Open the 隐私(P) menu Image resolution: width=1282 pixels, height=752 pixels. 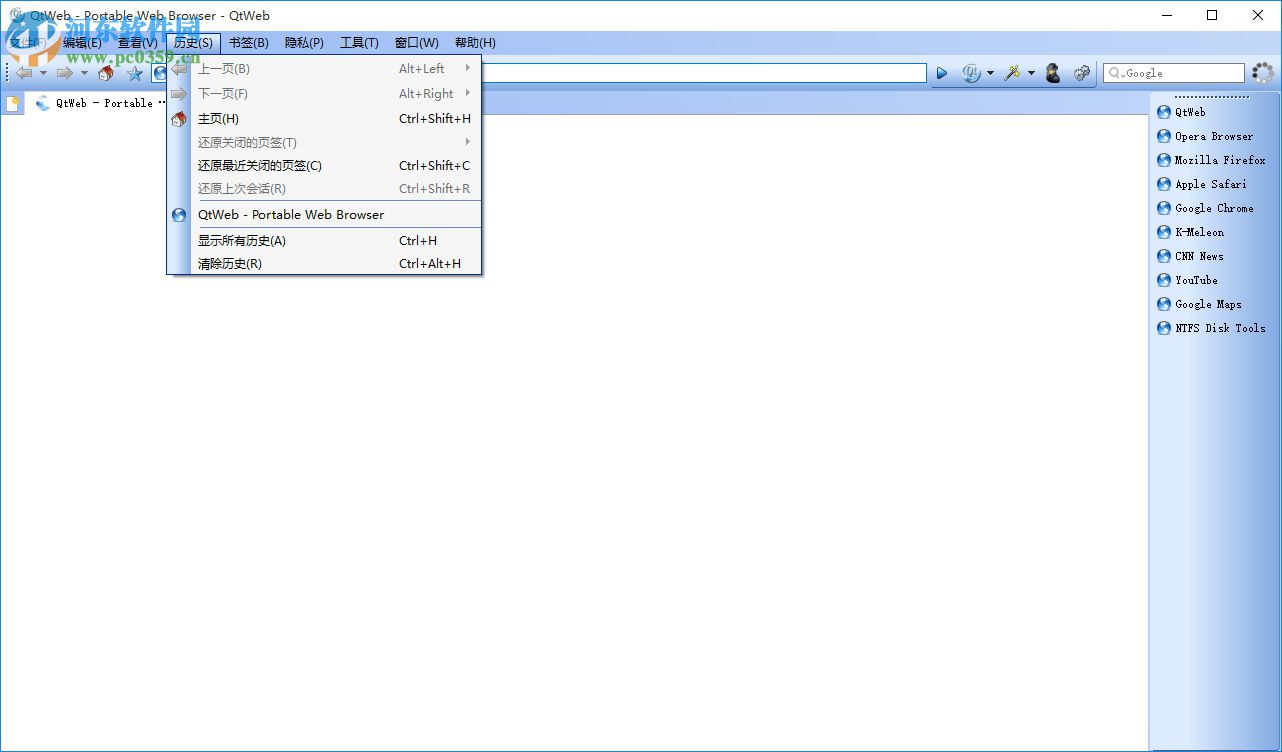pos(304,43)
